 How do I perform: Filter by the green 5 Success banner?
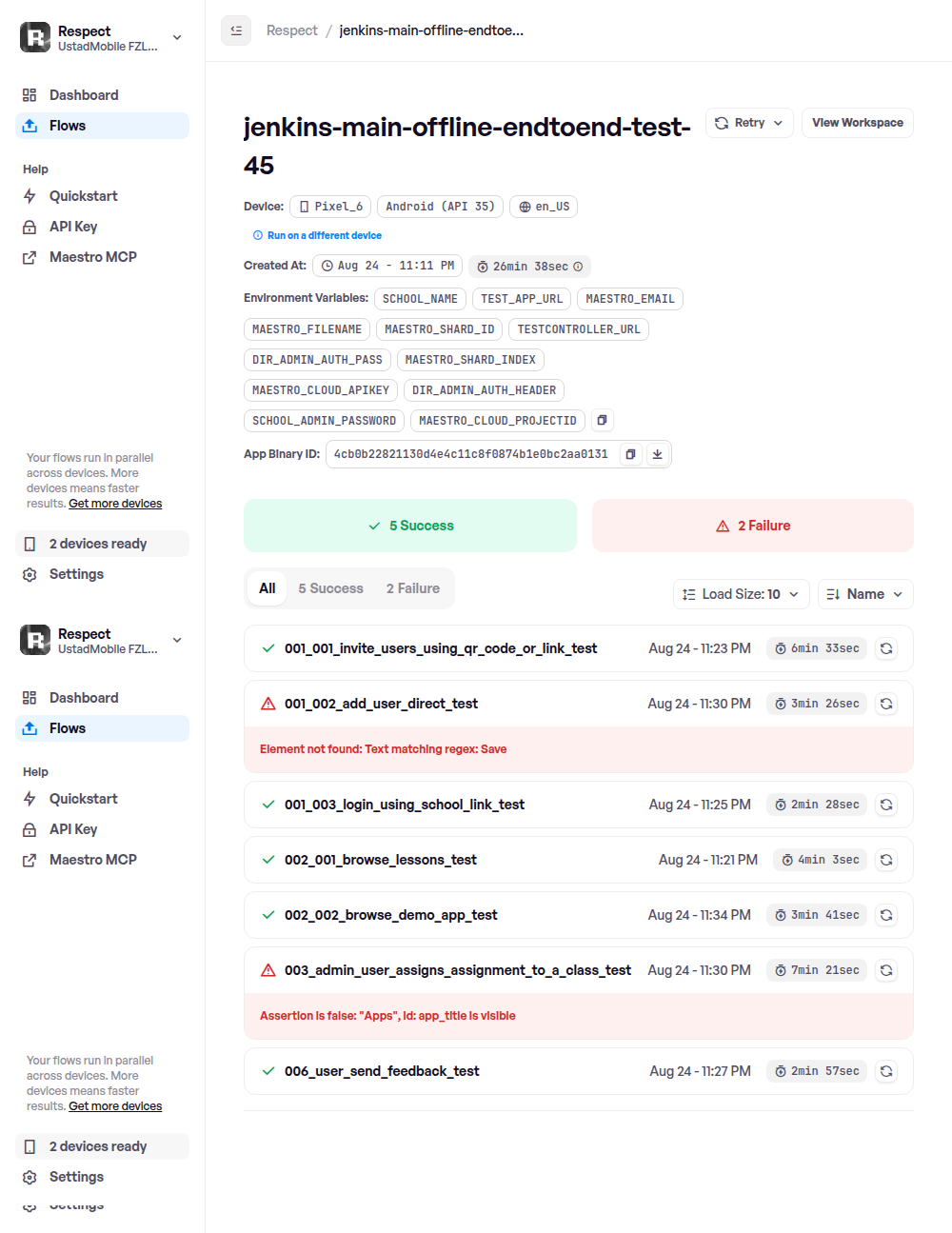(x=410, y=526)
